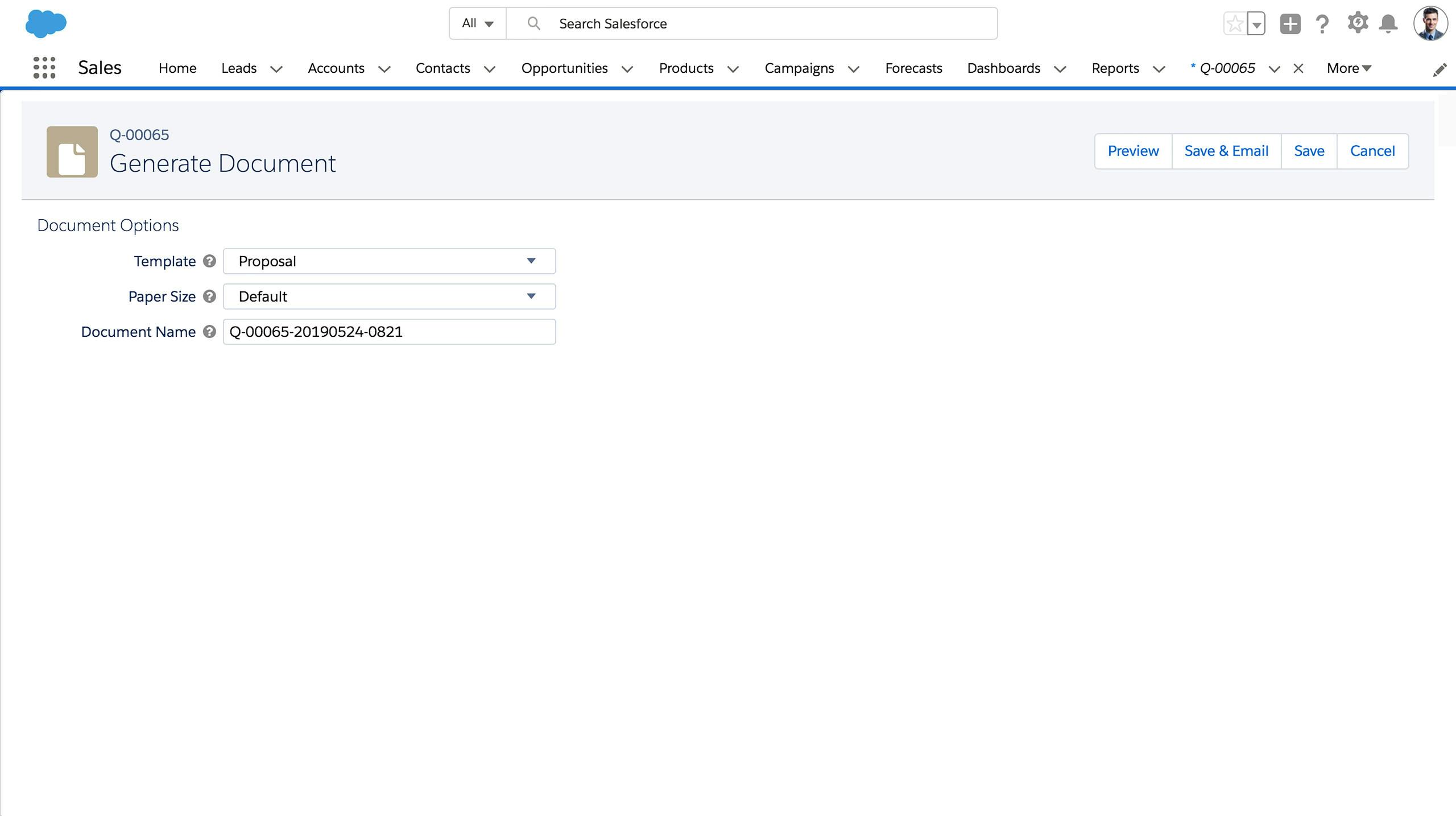
Task: Switch to the Leads tab
Action: pos(239,68)
